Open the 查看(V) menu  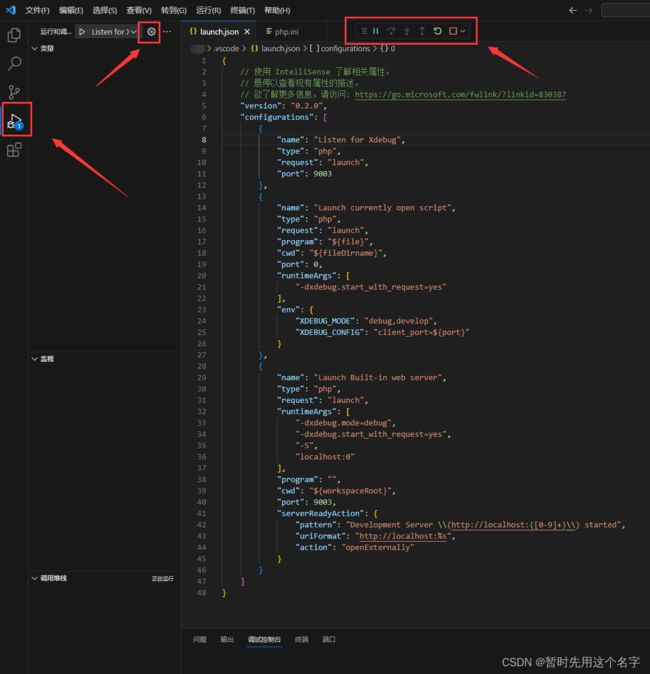pos(138,10)
